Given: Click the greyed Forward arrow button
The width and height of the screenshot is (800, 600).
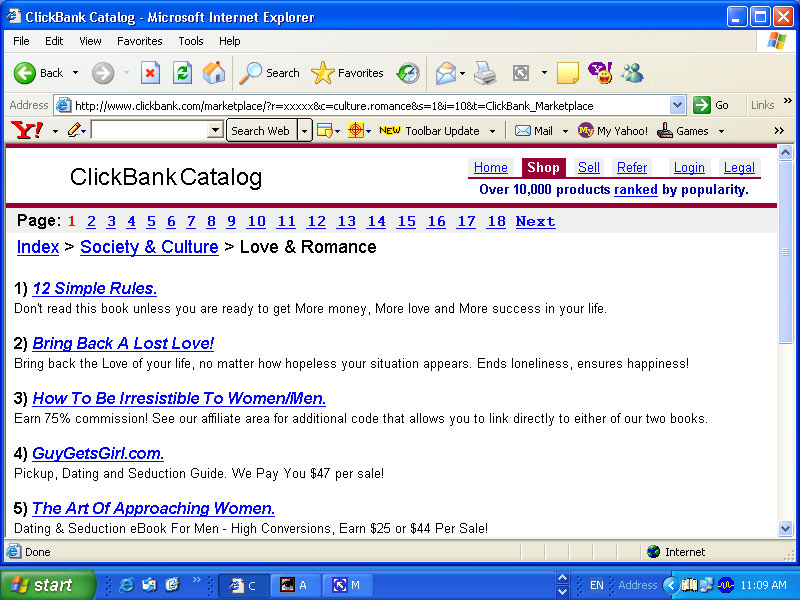Looking at the screenshot, I should pos(103,73).
